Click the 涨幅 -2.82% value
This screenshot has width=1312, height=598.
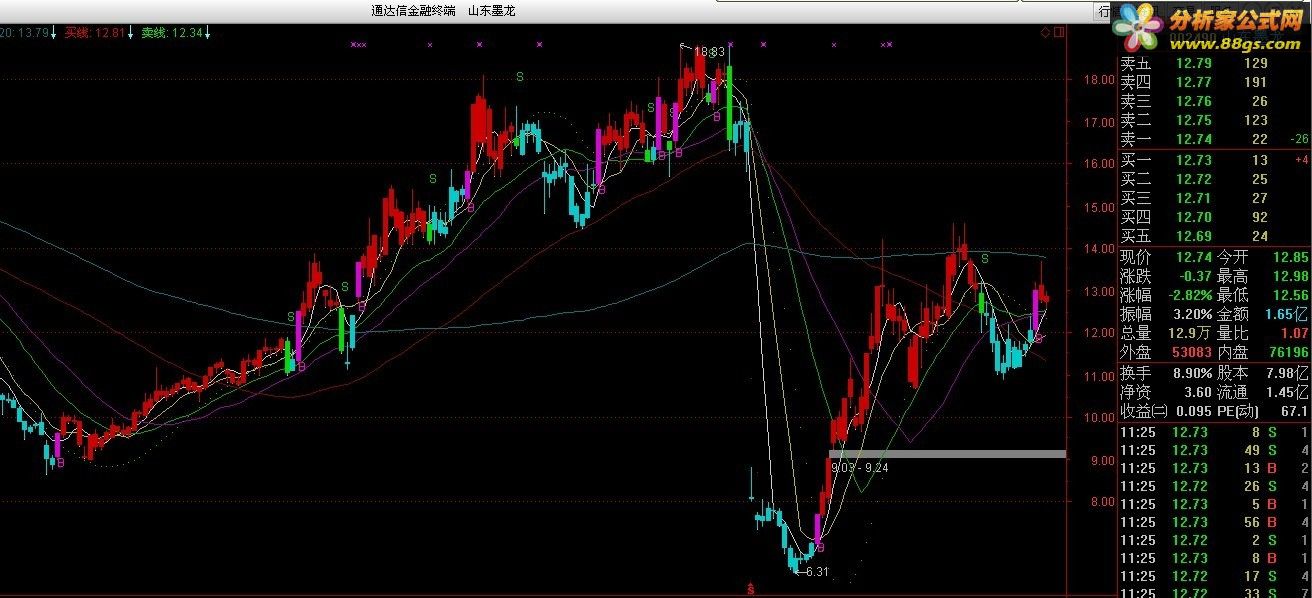(1189, 295)
